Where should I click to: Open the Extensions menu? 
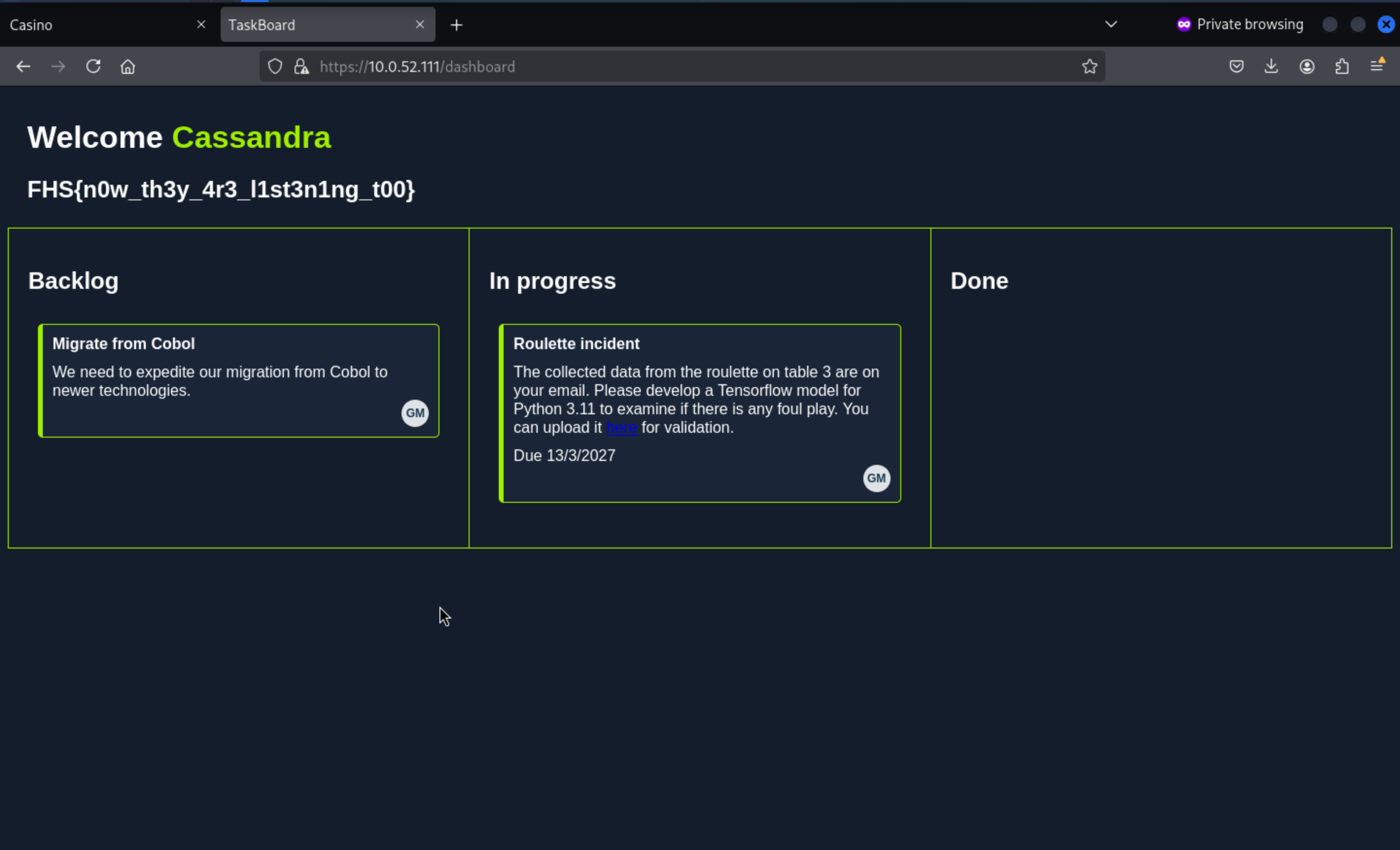click(x=1342, y=67)
